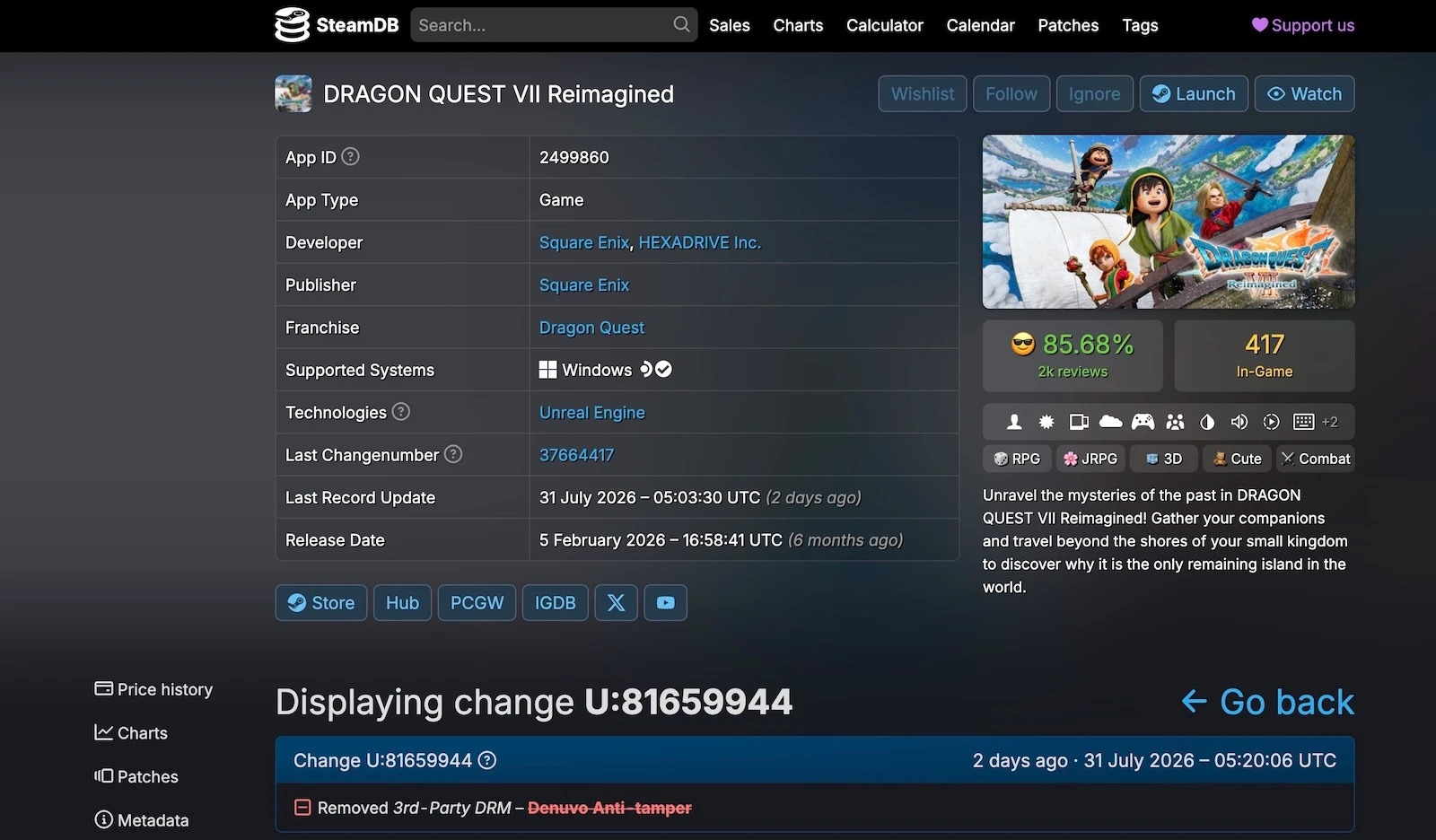Screen dimensions: 1436x840
Task: Select the JRPG tag
Action: [1090, 459]
